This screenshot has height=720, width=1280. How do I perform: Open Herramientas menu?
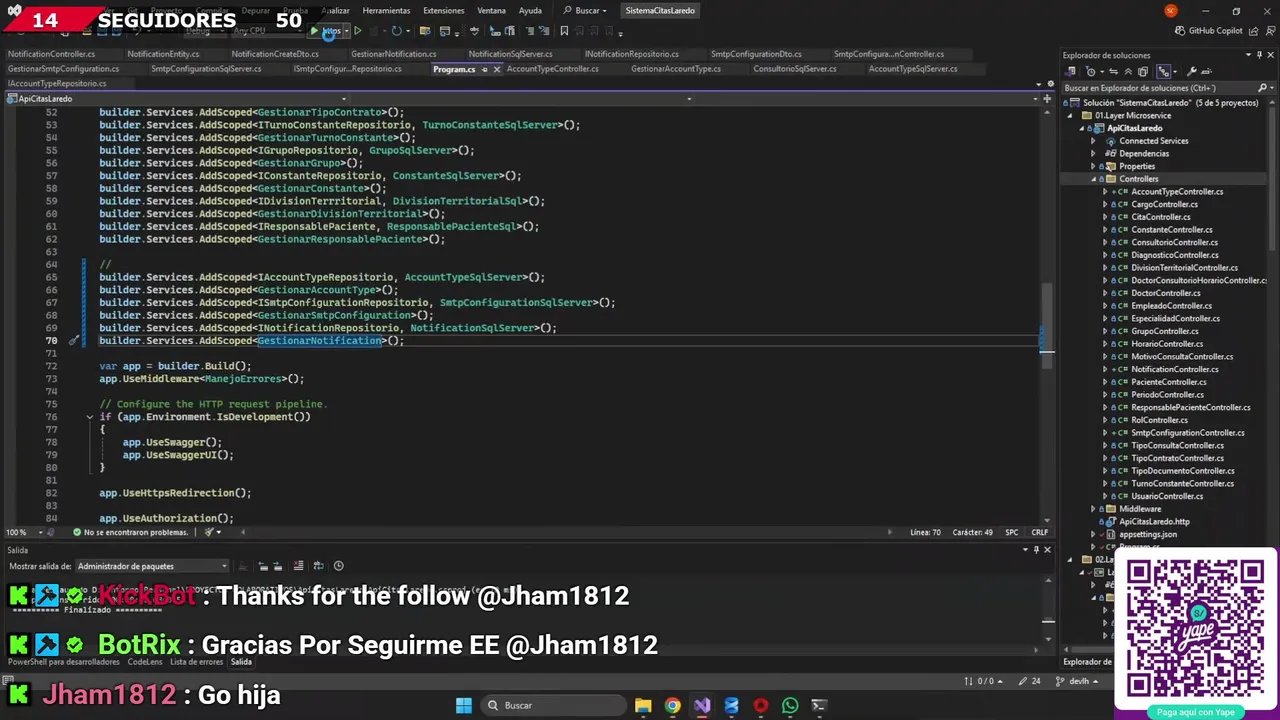tap(386, 11)
